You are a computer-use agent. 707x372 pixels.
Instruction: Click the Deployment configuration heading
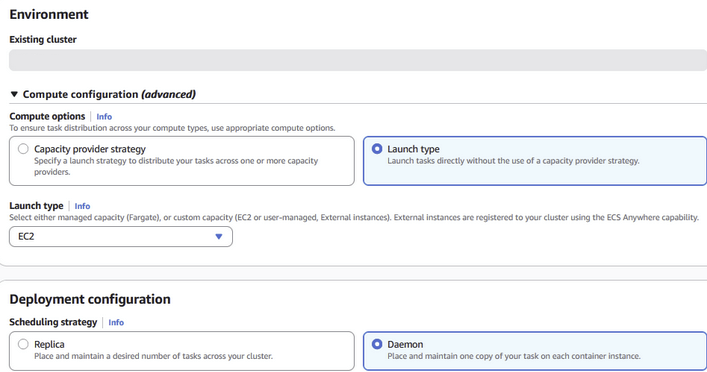[90, 299]
